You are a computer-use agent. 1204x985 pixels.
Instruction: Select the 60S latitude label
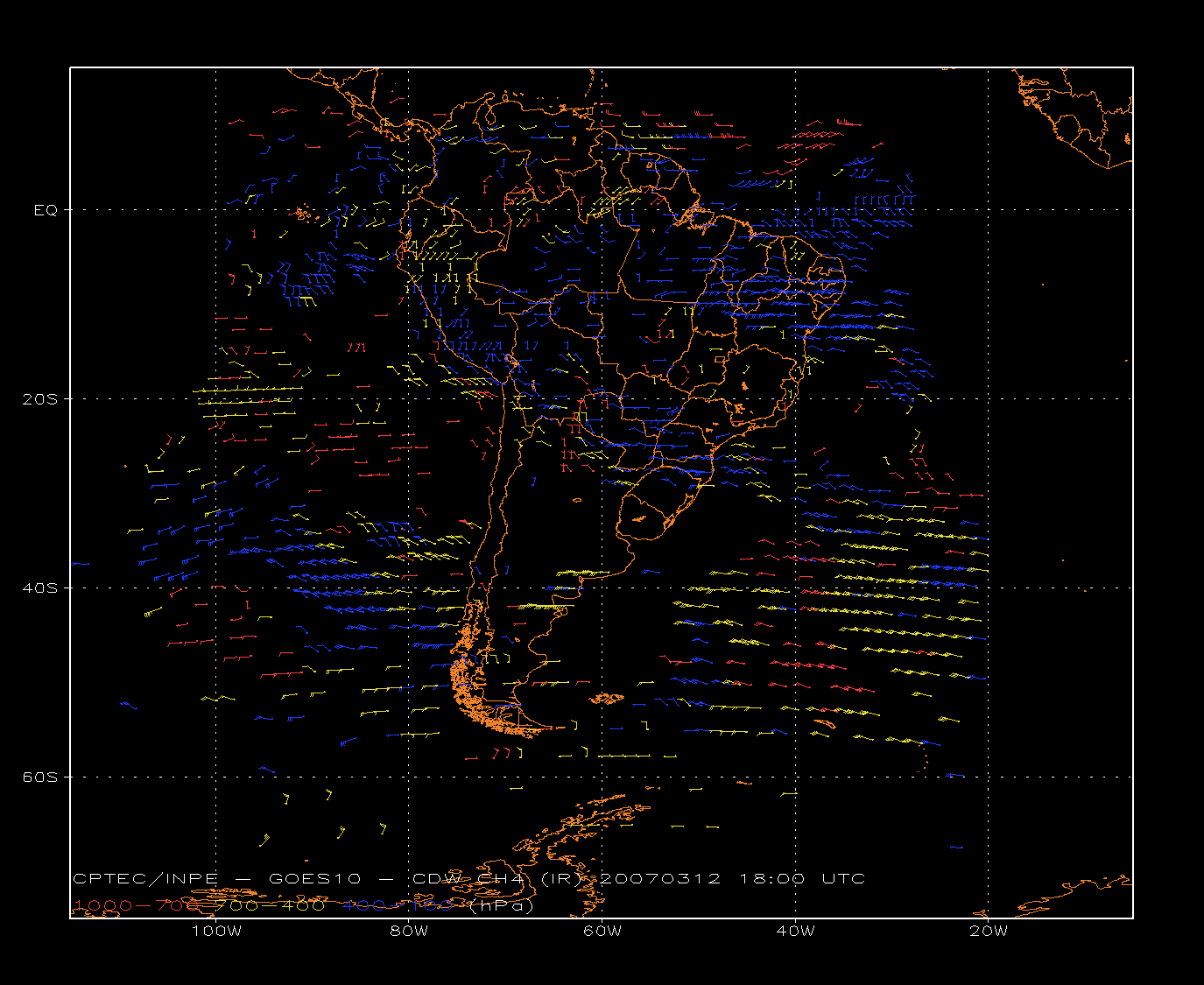39,777
